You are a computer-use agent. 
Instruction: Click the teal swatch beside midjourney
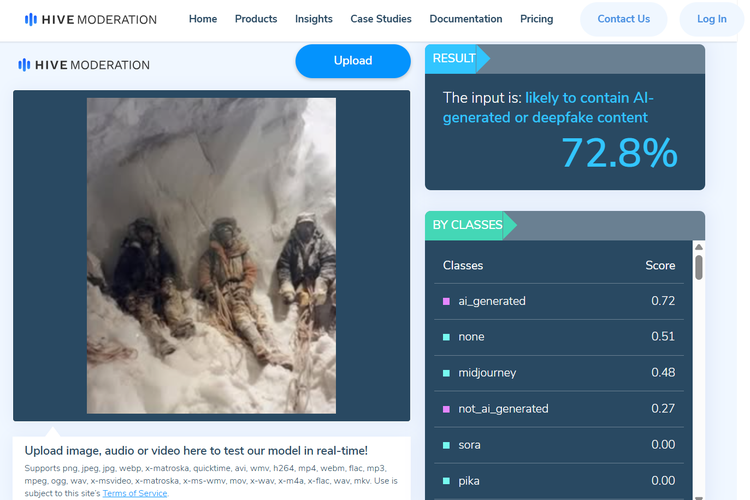446,373
